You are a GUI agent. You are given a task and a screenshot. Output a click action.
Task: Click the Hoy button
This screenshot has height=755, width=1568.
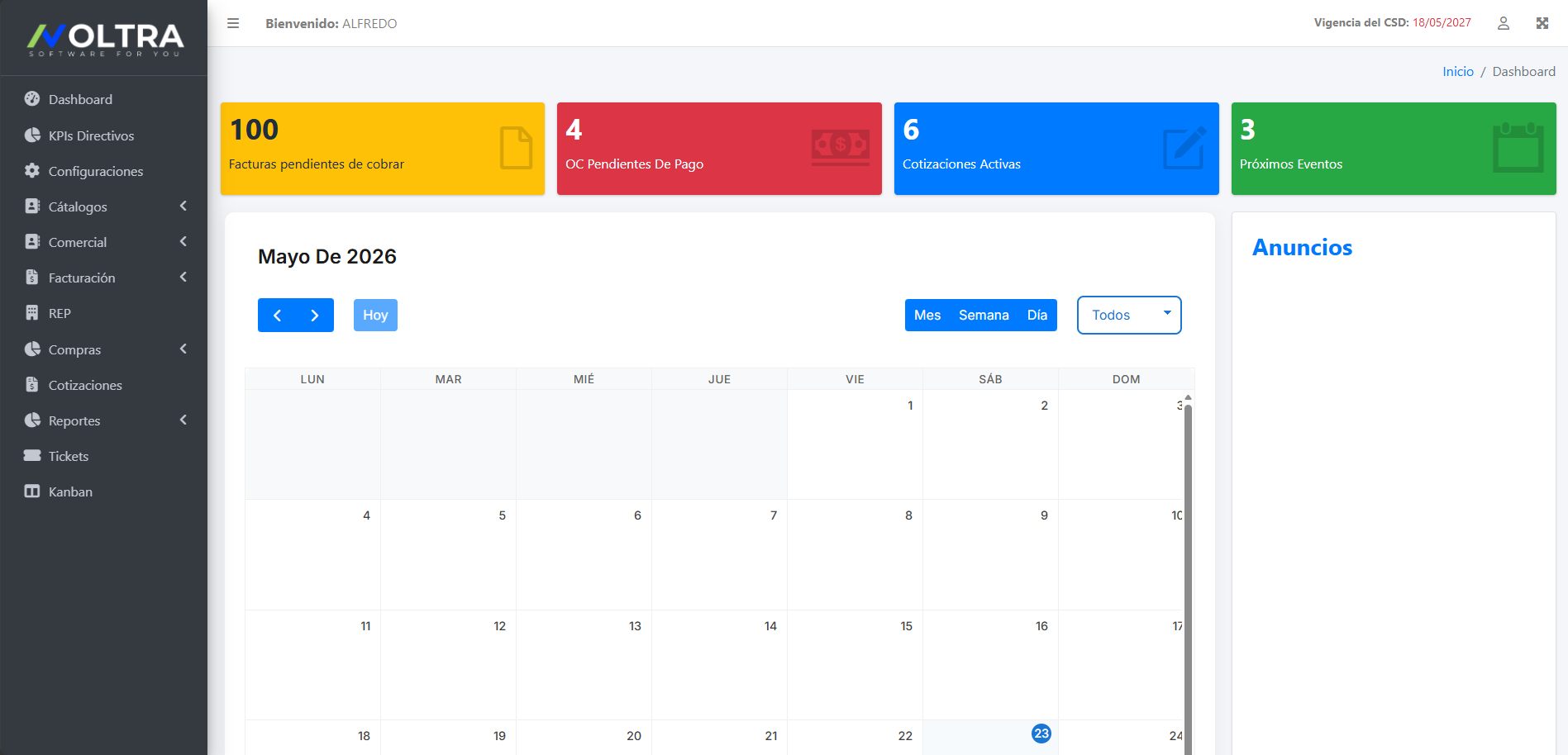coord(375,316)
